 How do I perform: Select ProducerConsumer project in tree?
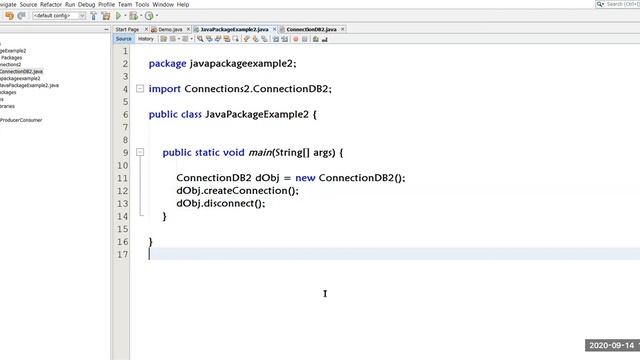tap(21, 120)
